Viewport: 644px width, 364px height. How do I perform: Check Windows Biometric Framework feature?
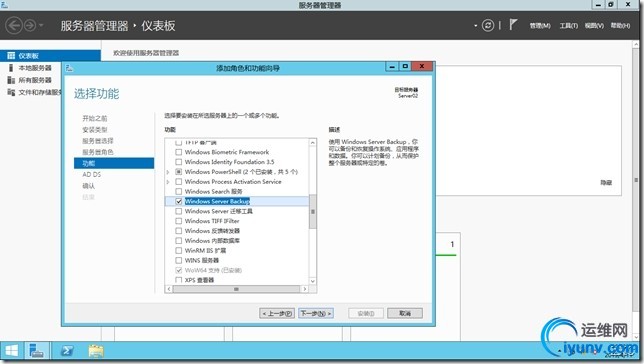(x=178, y=152)
